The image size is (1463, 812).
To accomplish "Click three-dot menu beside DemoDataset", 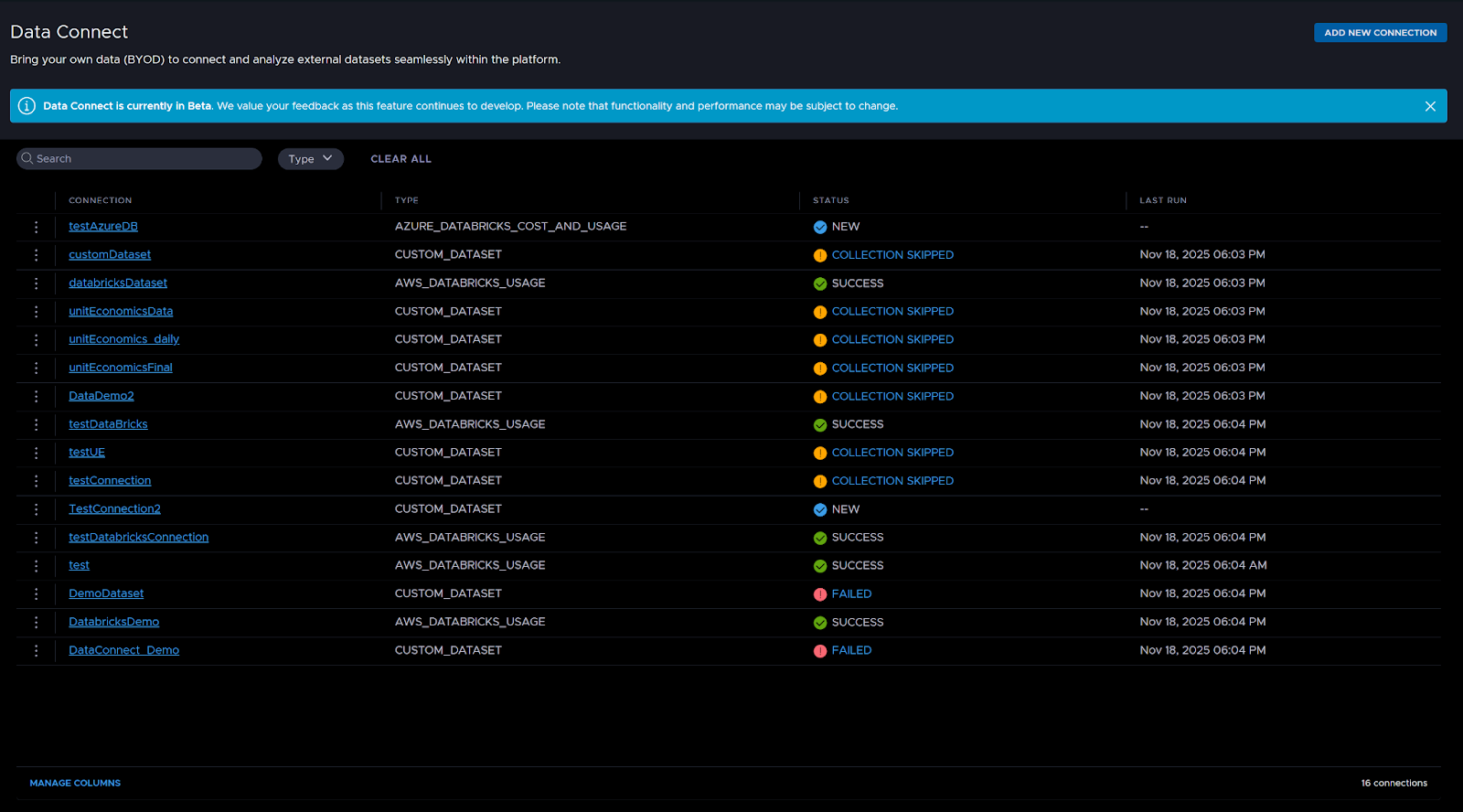I will (x=37, y=594).
